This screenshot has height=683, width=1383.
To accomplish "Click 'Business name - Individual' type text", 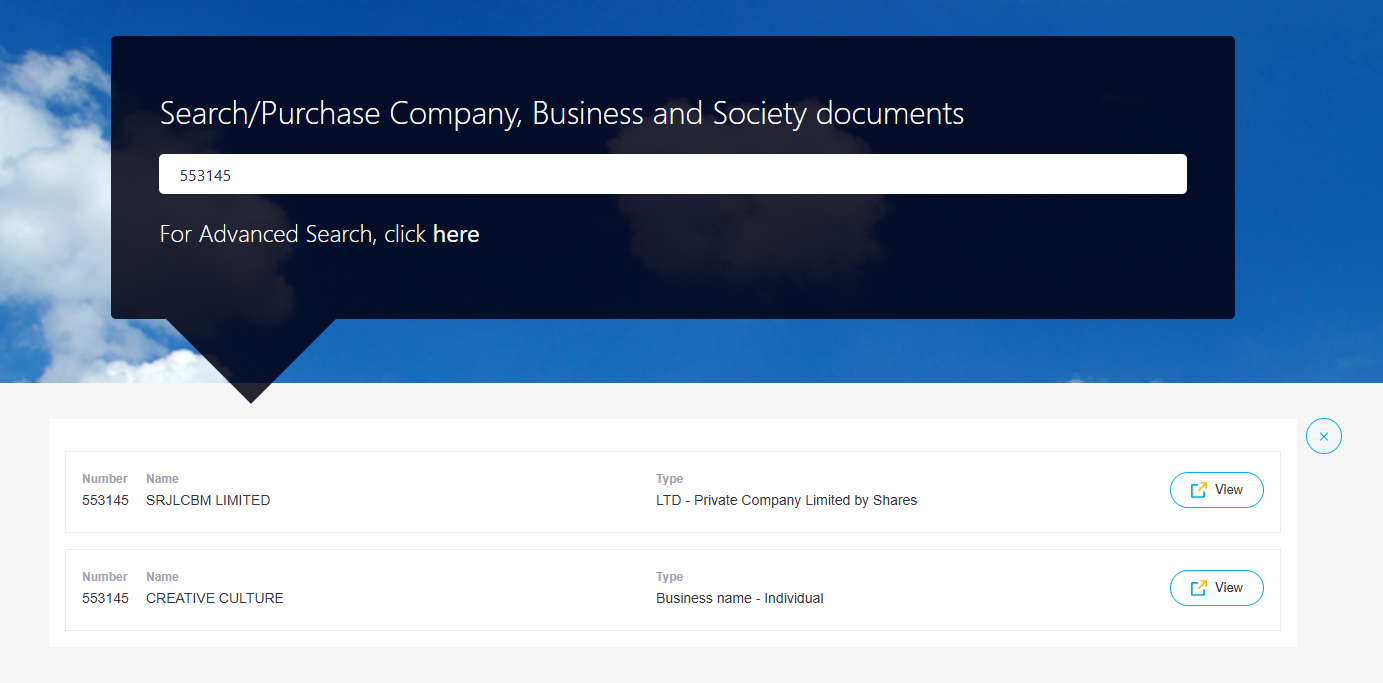I will 739,598.
